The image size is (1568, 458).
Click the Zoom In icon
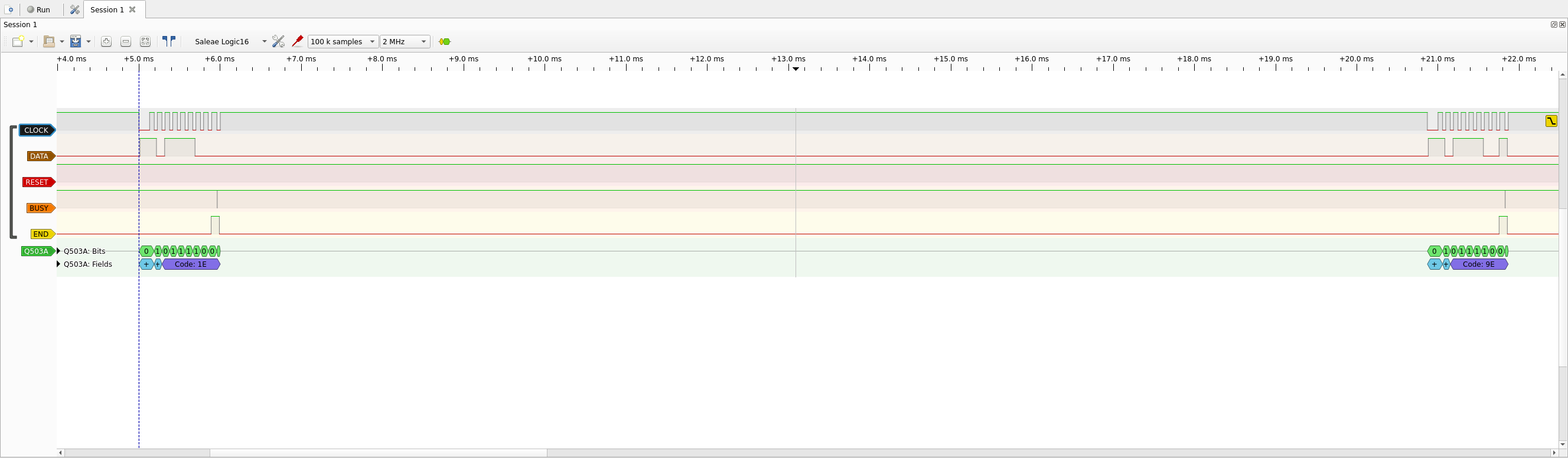[106, 41]
